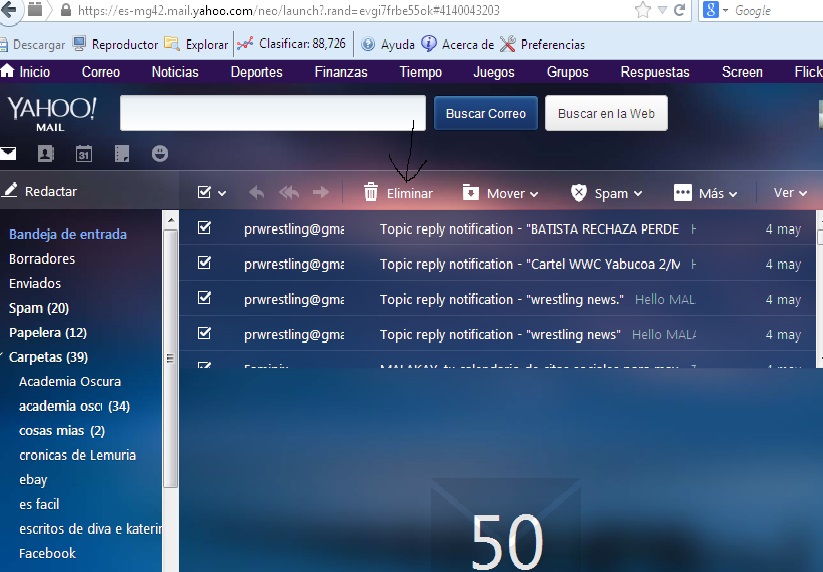
Task: Click the trash can Eliminar icon
Action: pyautogui.click(x=371, y=193)
